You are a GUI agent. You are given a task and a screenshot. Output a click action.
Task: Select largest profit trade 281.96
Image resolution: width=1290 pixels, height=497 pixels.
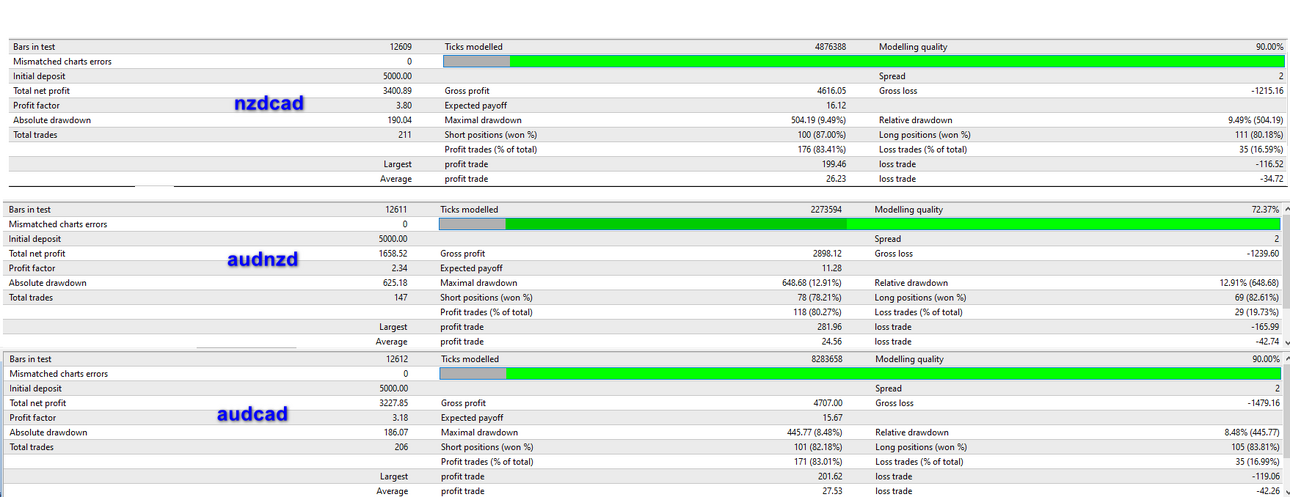[x=829, y=327]
